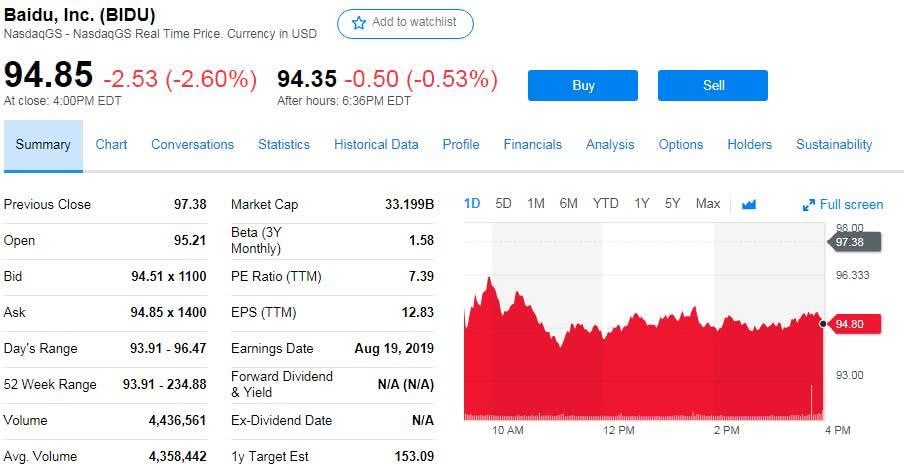Set chart range to YTD
This screenshot has height=470, width=904.
[605, 203]
